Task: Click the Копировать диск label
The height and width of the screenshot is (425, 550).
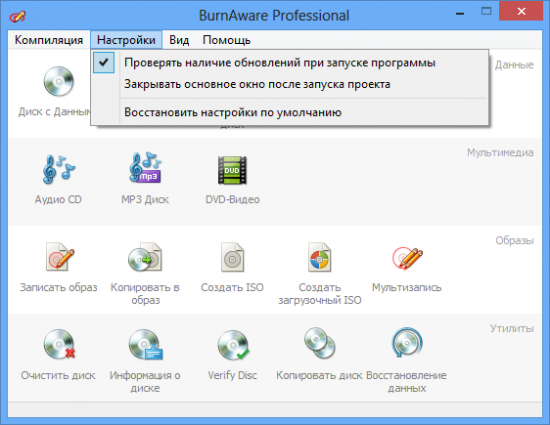Action: click(x=319, y=375)
